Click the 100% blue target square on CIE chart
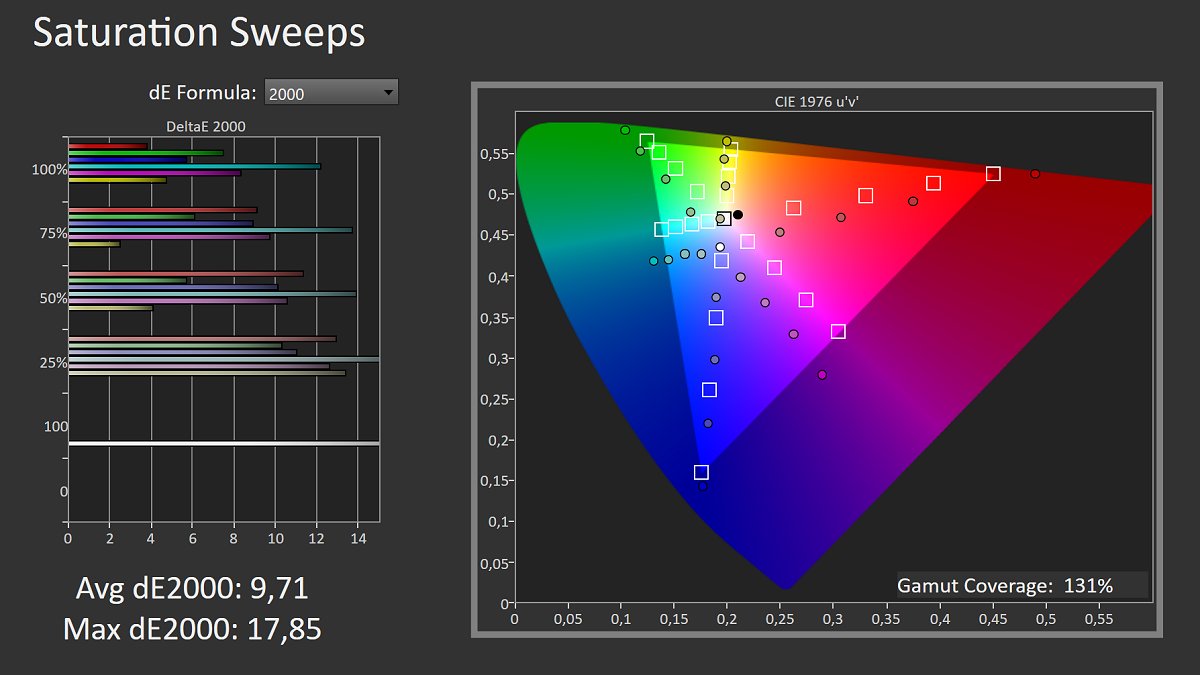Screen dimensions: 1200x675 [x=701, y=472]
